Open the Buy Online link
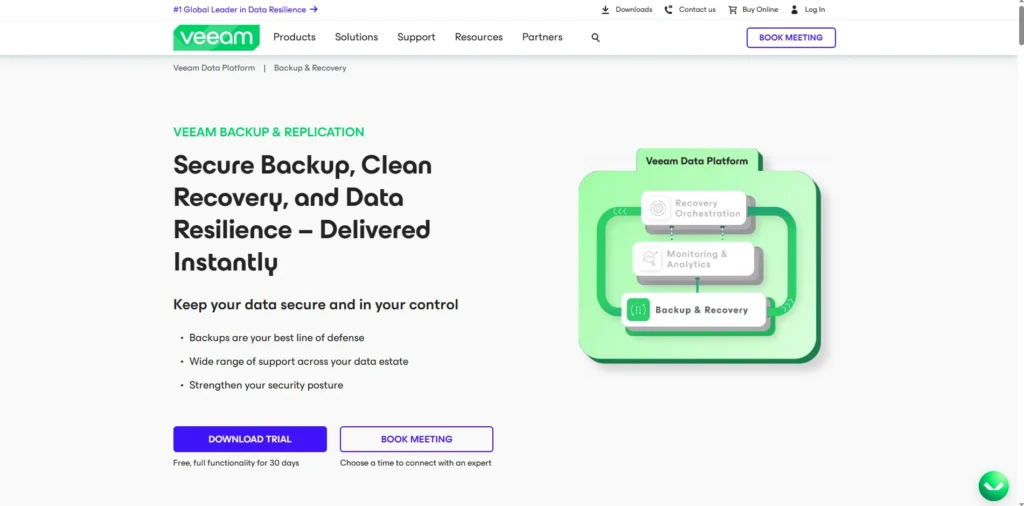This screenshot has width=1024, height=506. [760, 10]
